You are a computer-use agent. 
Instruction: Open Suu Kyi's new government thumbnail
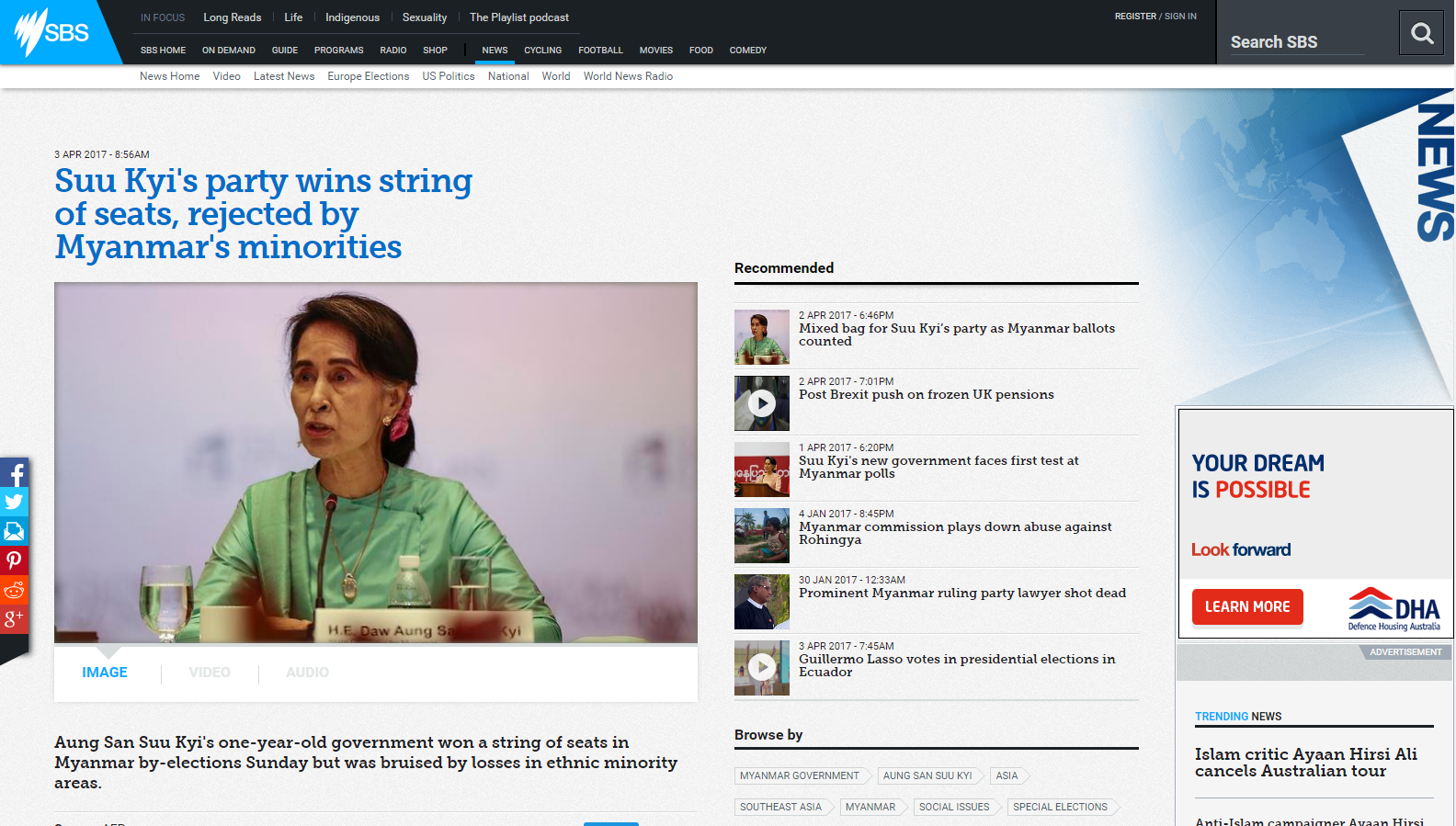tap(761, 470)
